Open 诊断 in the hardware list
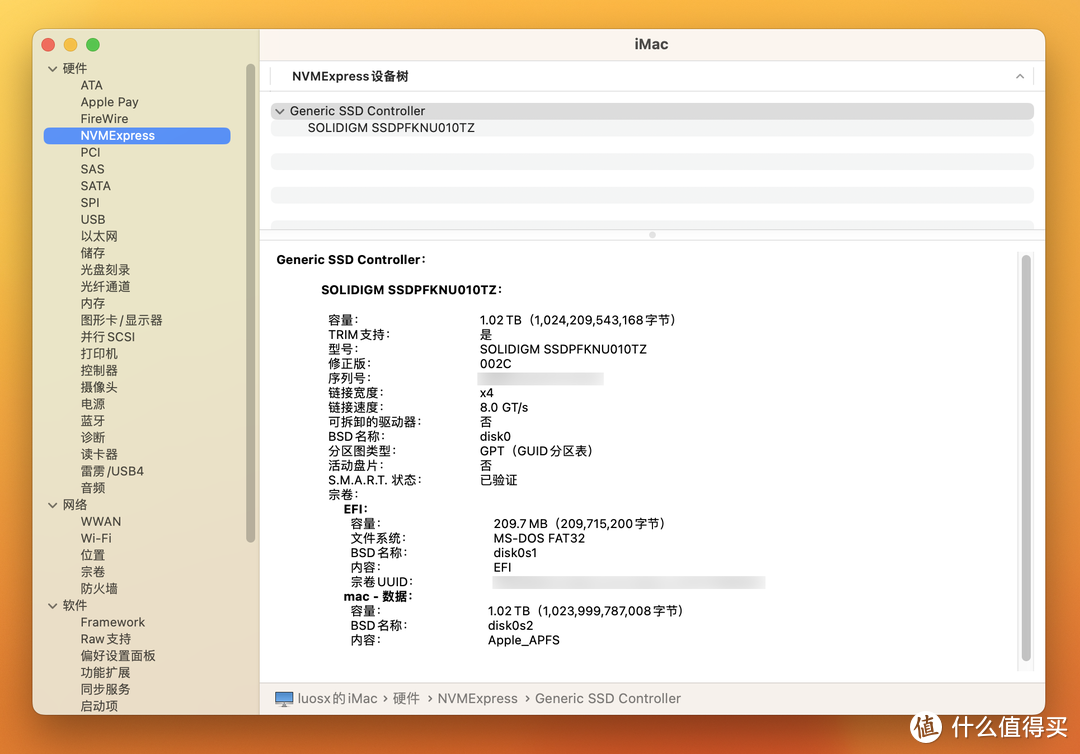This screenshot has height=754, width=1080. tap(92, 438)
